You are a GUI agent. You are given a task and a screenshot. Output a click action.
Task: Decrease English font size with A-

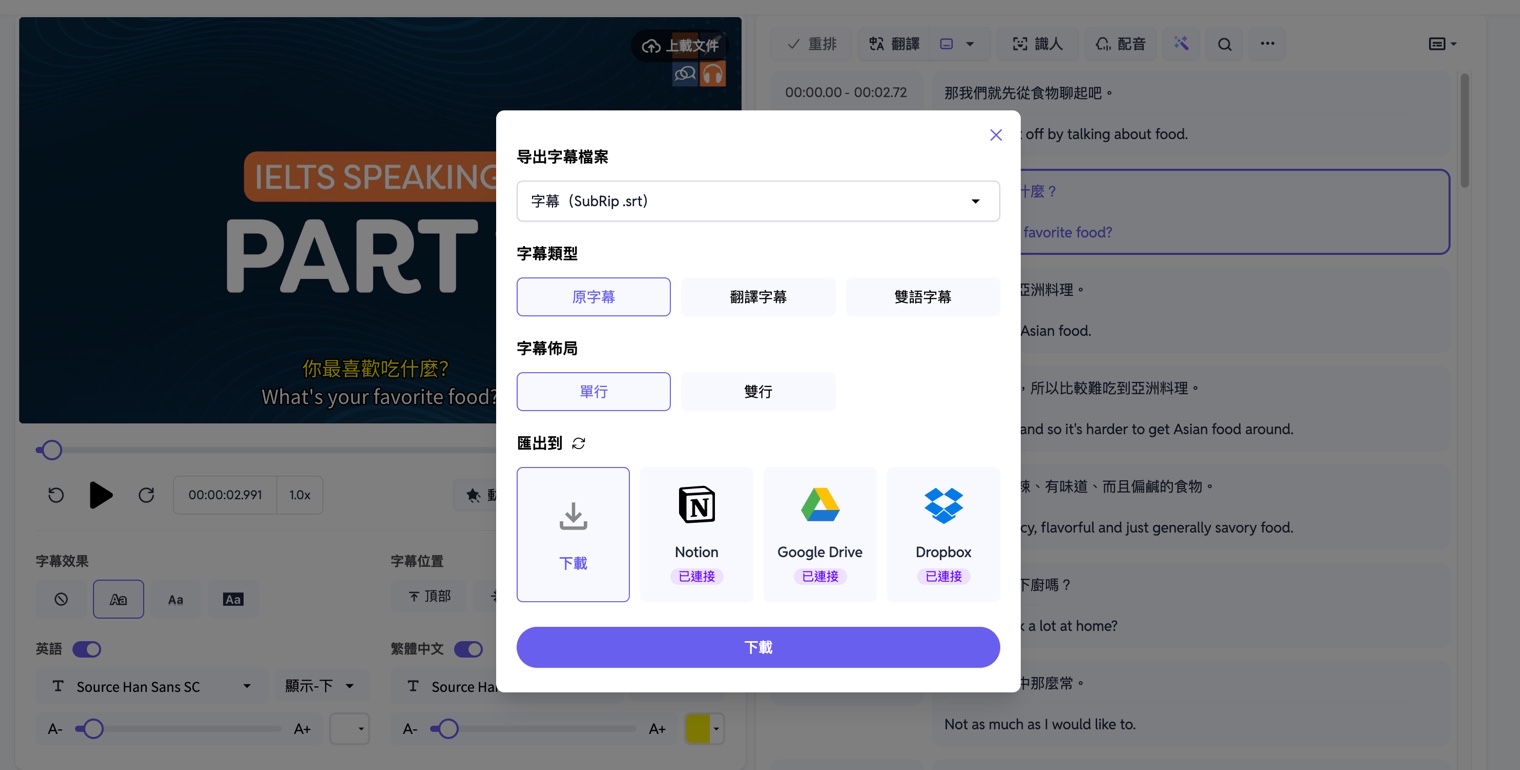55,729
